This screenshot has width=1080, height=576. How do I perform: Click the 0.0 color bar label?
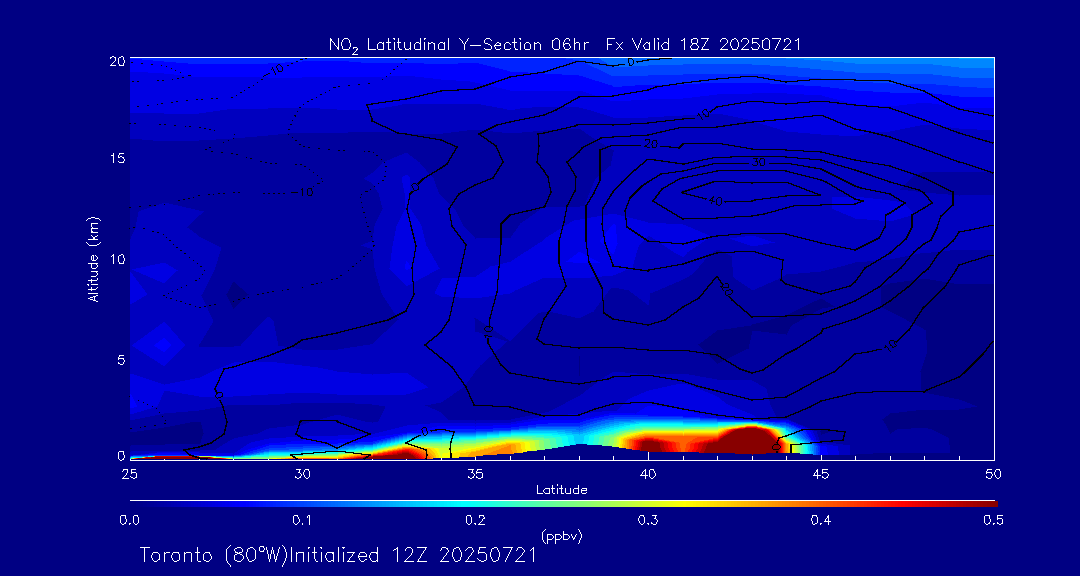(129, 520)
